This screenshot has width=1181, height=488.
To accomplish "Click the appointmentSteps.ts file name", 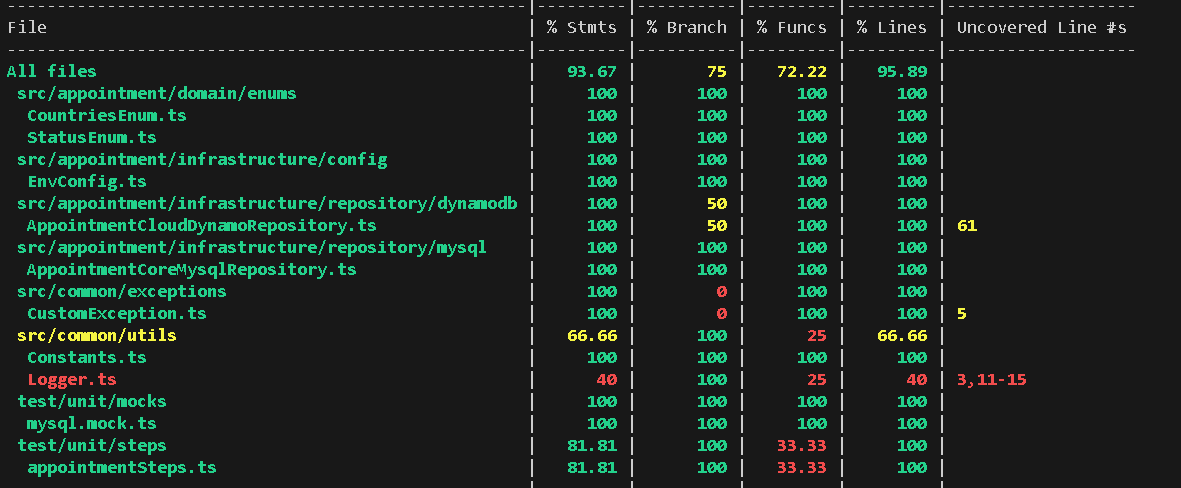I will point(122,467).
